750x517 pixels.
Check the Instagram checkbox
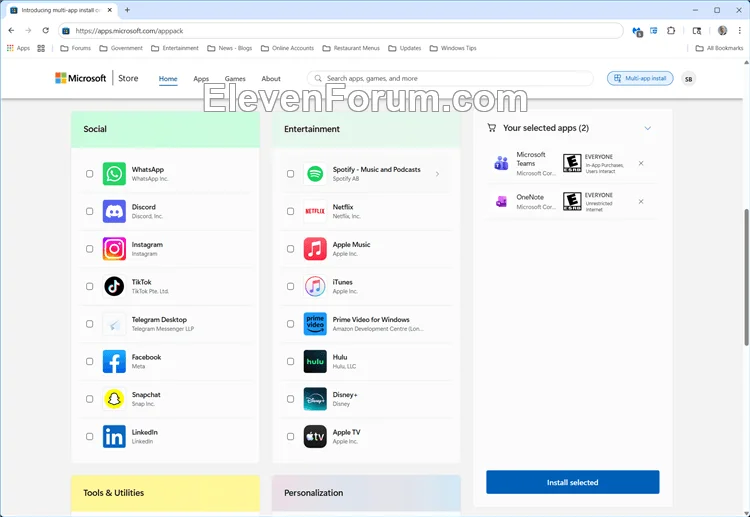point(89,249)
